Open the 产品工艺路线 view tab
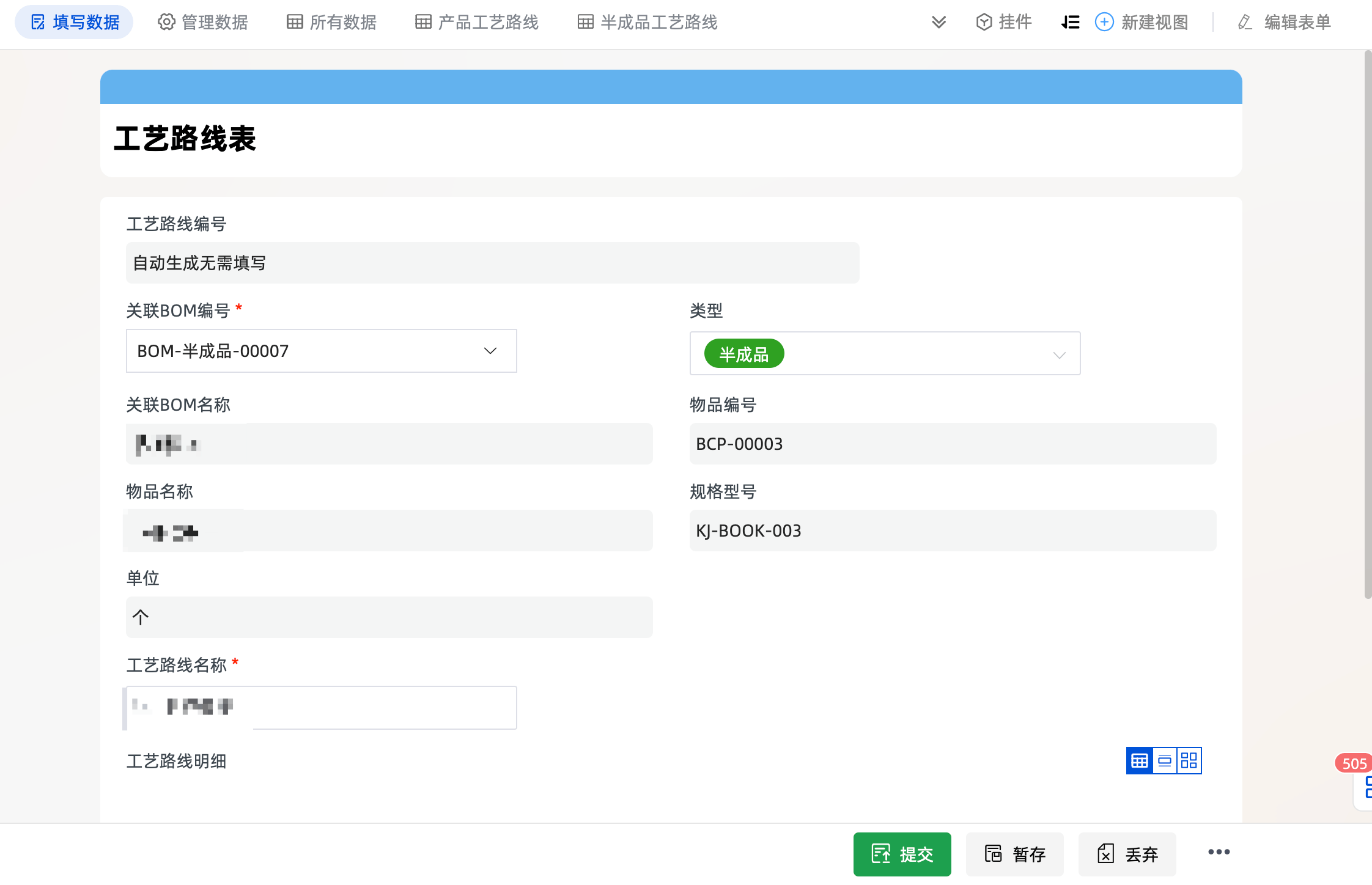 click(x=477, y=23)
